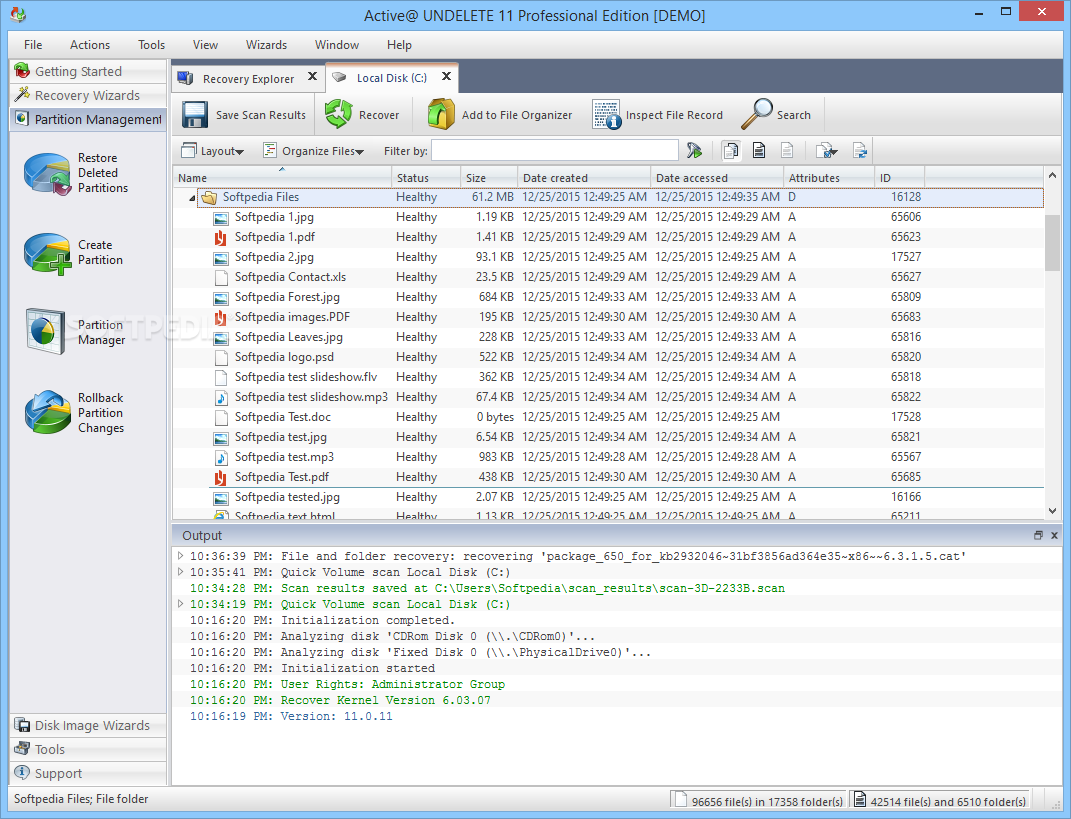Viewport: 1071px width, 819px height.
Task: Toggle the show all files page icon
Action: tap(731, 150)
